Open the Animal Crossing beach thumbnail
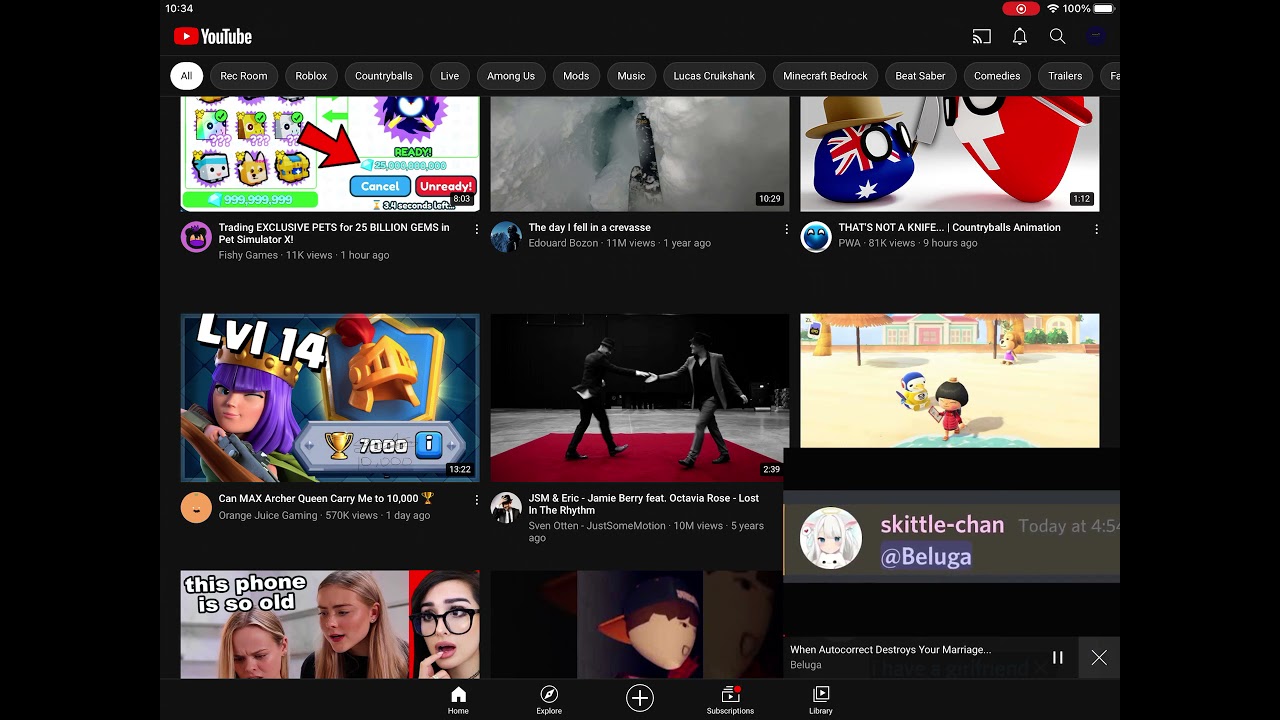 (950, 381)
